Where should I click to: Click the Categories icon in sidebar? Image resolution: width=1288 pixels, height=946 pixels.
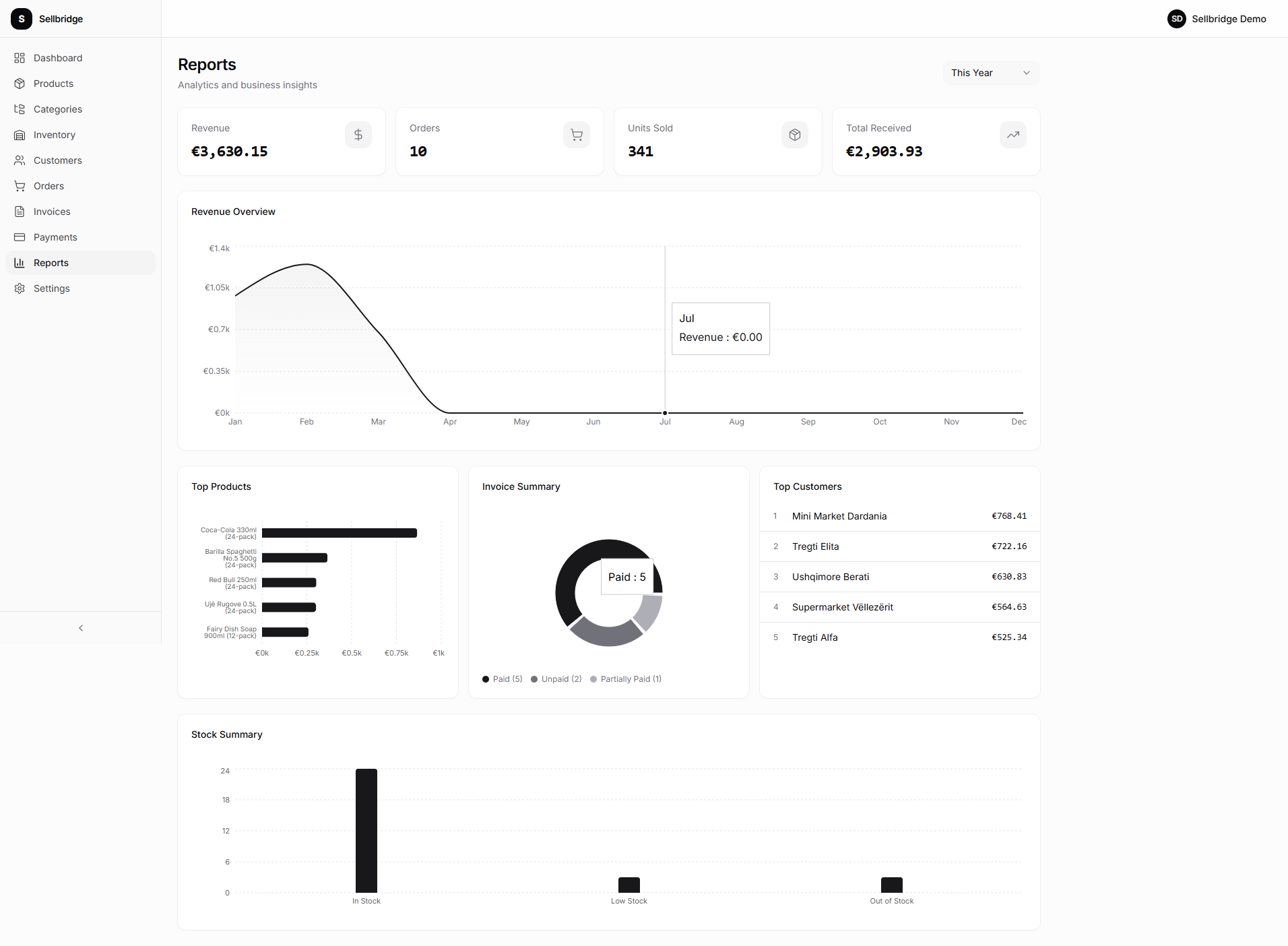pos(20,109)
